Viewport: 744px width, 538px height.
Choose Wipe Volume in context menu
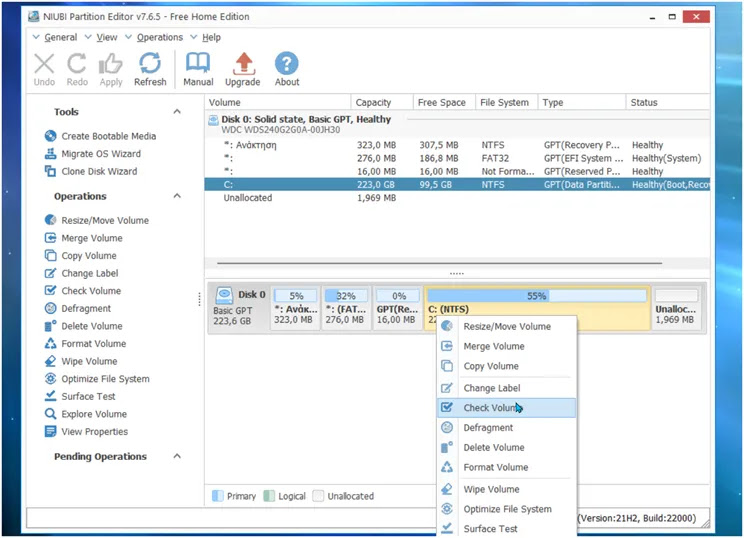pyautogui.click(x=507, y=489)
